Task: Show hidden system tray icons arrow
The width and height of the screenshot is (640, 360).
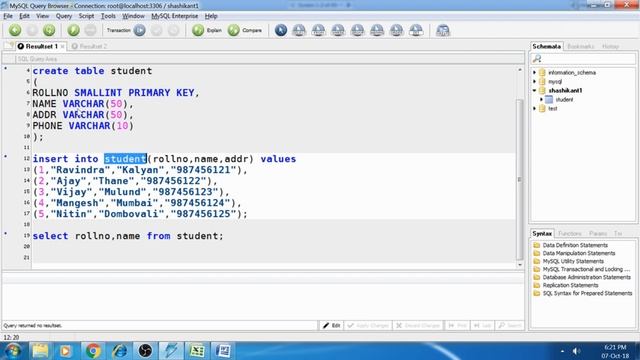Action: click(x=562, y=351)
